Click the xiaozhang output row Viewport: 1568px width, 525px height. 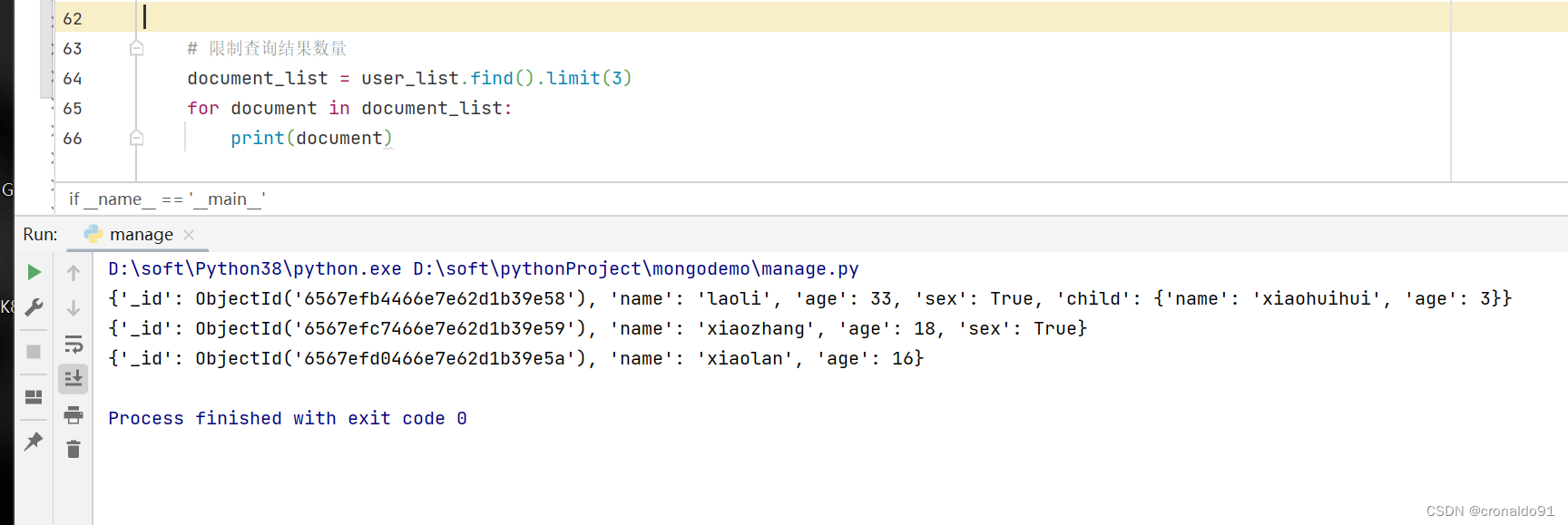[597, 328]
